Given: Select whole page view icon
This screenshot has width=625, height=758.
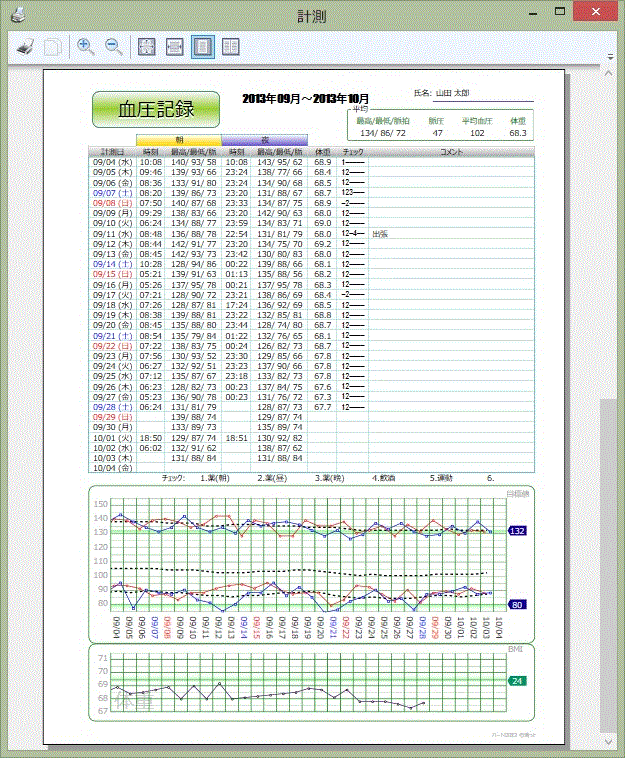Looking at the screenshot, I should 203,47.
